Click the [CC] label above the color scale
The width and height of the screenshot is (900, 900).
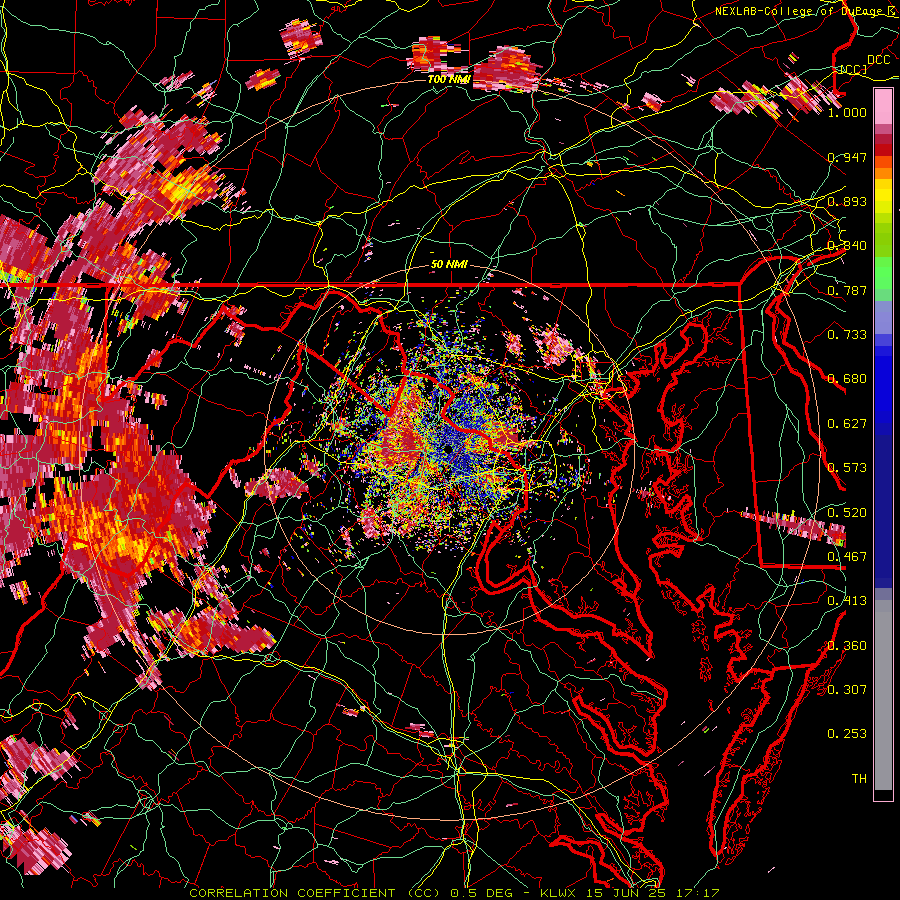(x=854, y=69)
